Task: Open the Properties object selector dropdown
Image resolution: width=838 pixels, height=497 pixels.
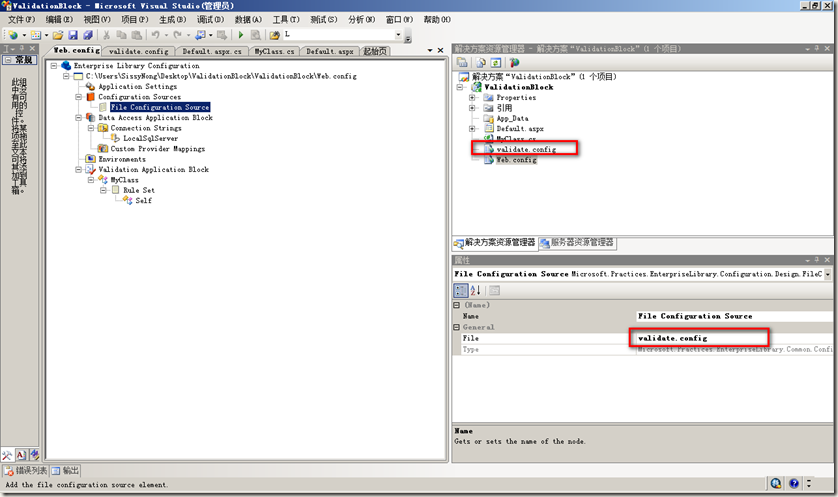Action: (828, 274)
